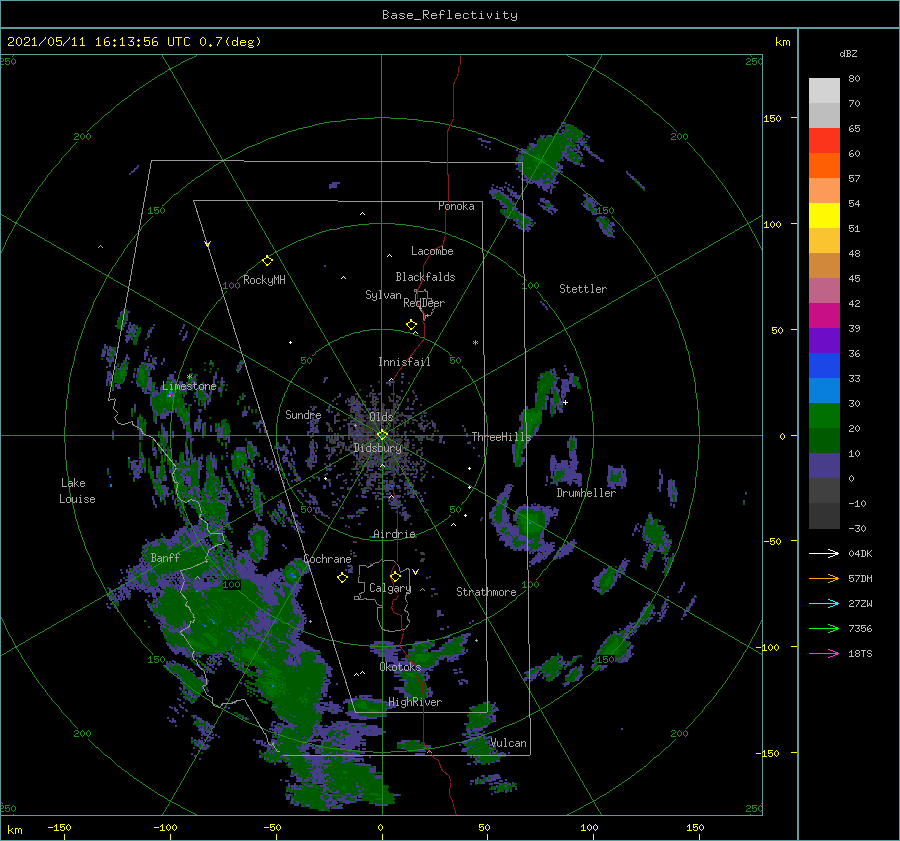Click the km unit label at bottom-left

pyautogui.click(x=14, y=830)
